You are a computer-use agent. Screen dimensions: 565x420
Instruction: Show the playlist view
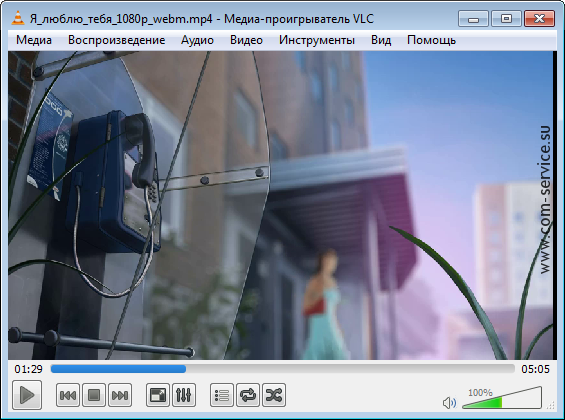[222, 395]
